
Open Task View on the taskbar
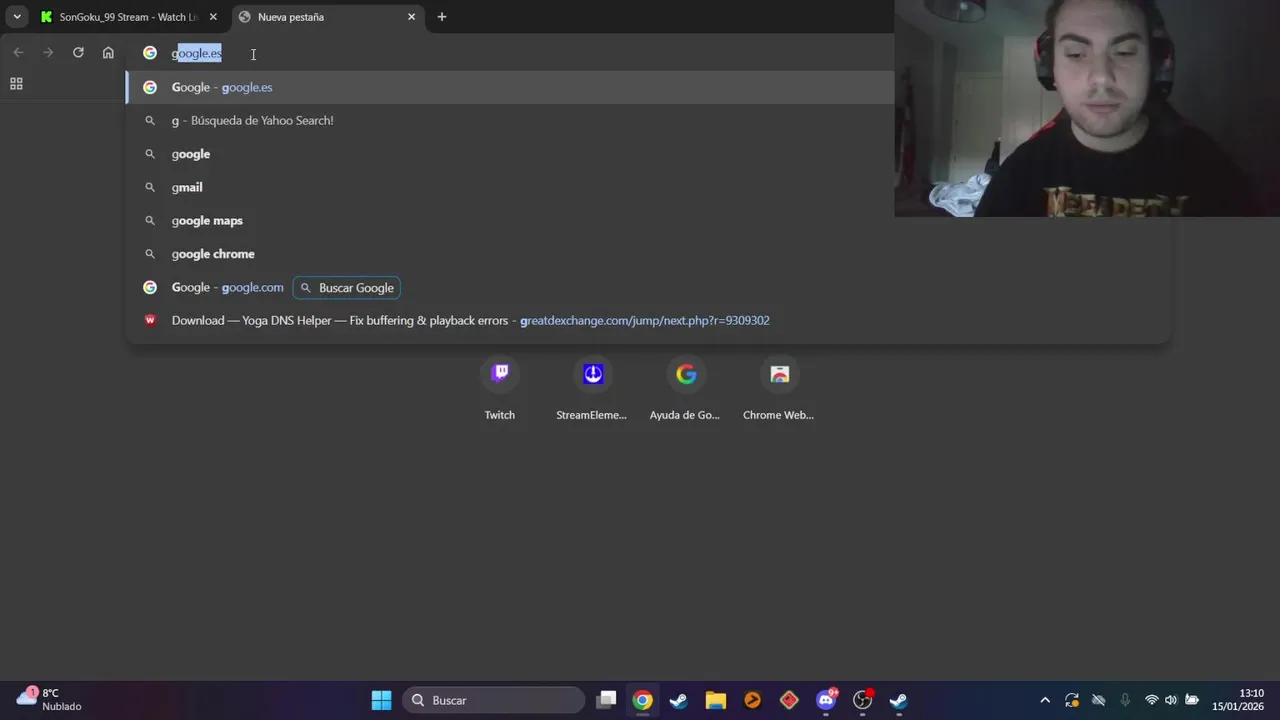click(606, 700)
